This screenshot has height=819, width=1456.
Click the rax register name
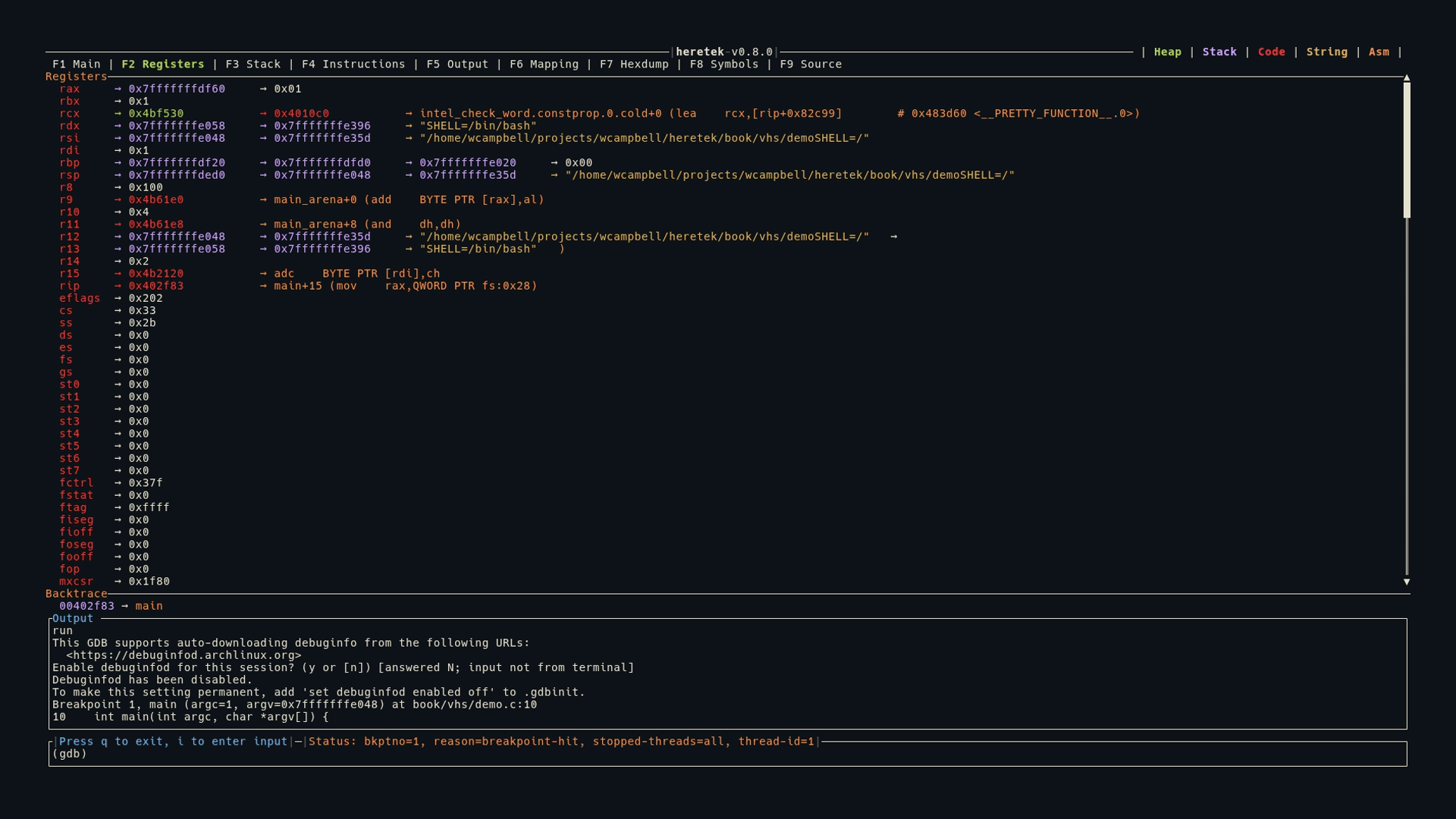pyautogui.click(x=70, y=89)
